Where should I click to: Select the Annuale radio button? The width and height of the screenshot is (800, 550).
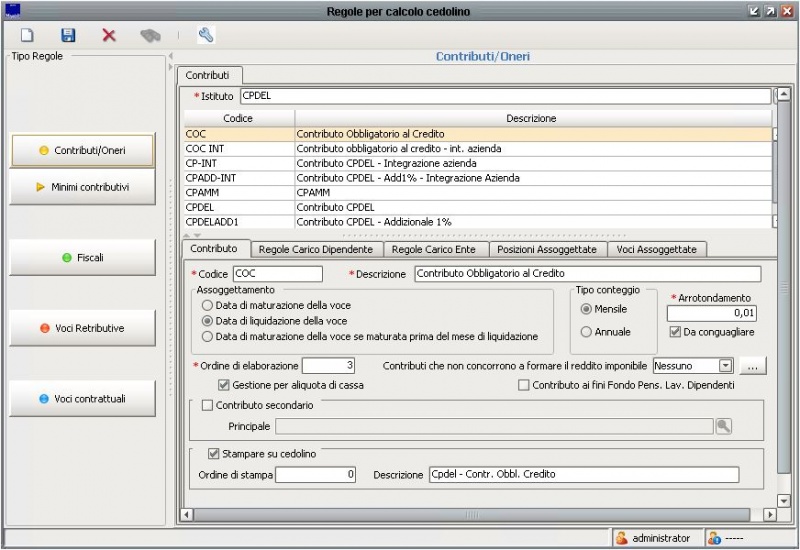click(586, 331)
